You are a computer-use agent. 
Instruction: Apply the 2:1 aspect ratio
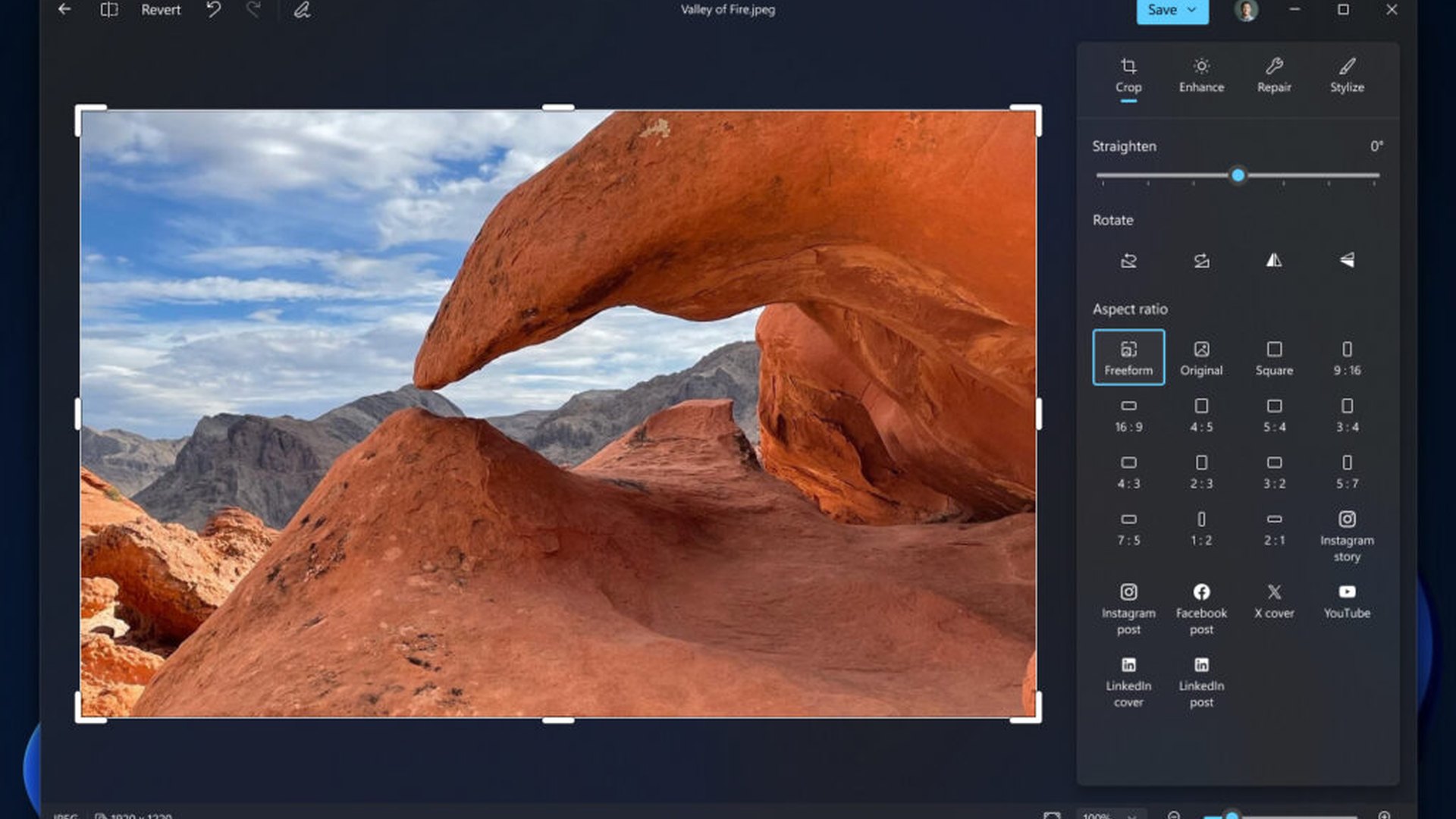point(1274,529)
